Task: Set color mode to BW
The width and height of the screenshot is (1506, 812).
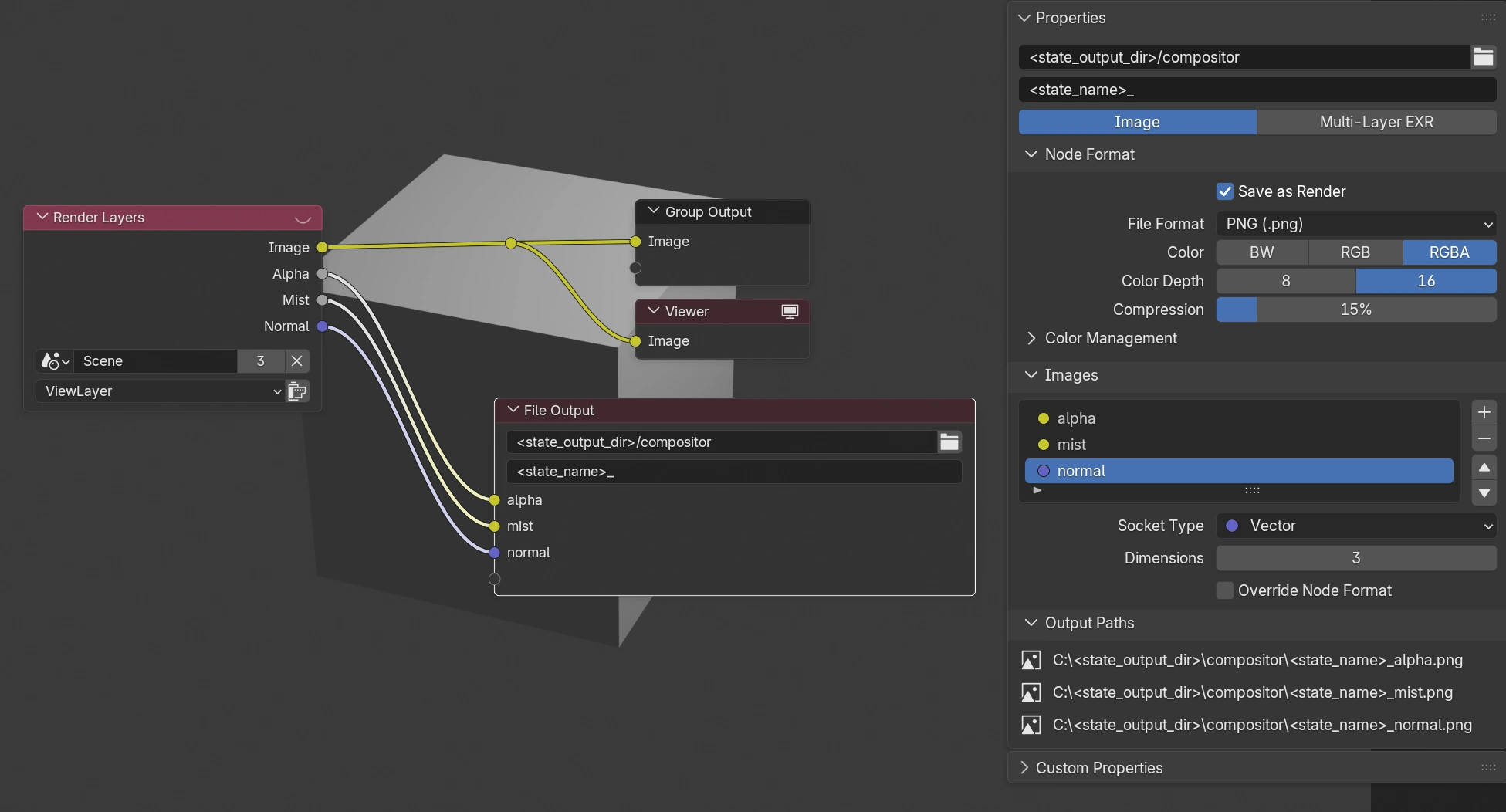Action: 1261,252
